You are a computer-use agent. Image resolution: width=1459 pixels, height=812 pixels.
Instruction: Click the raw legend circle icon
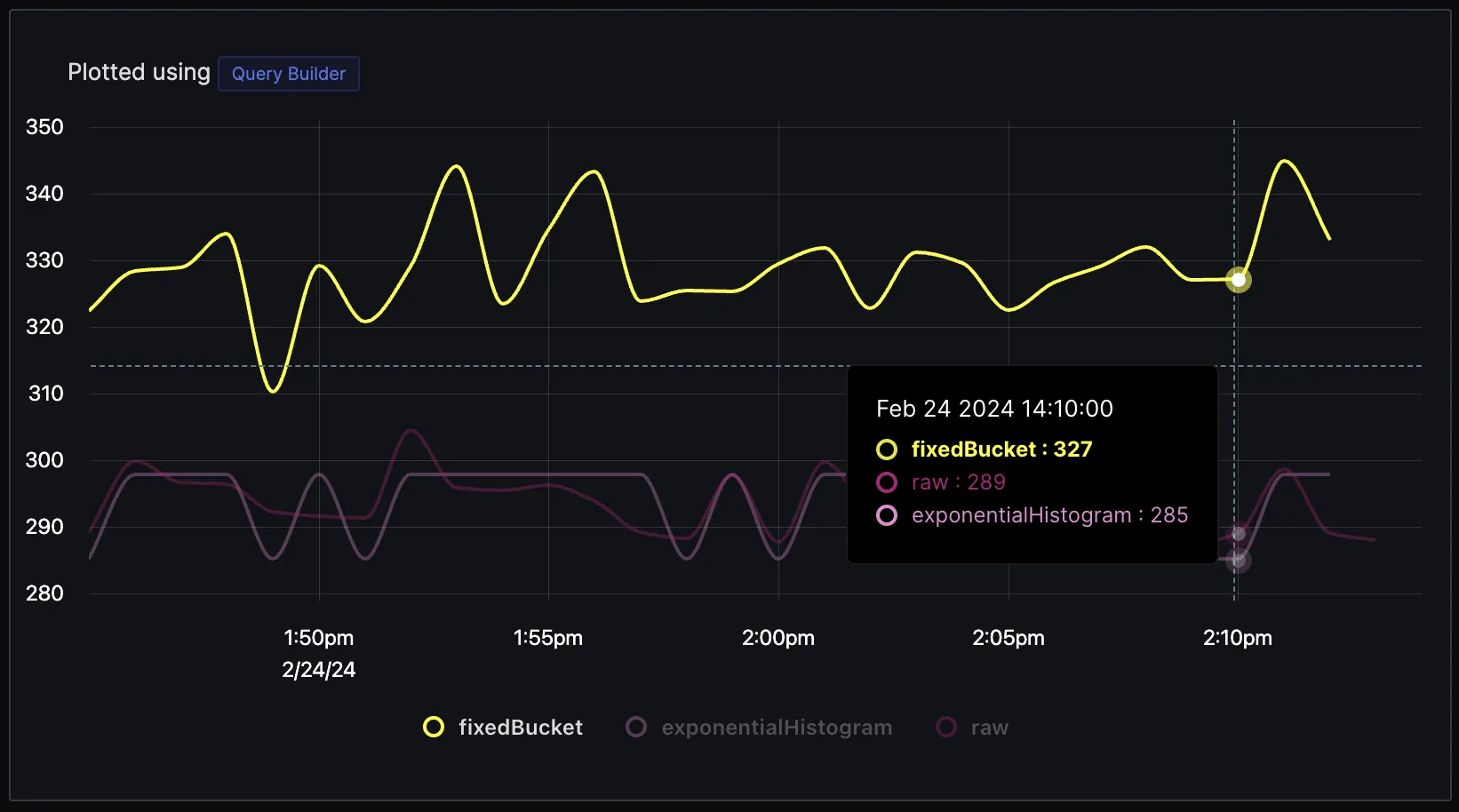pyautogui.click(x=947, y=728)
